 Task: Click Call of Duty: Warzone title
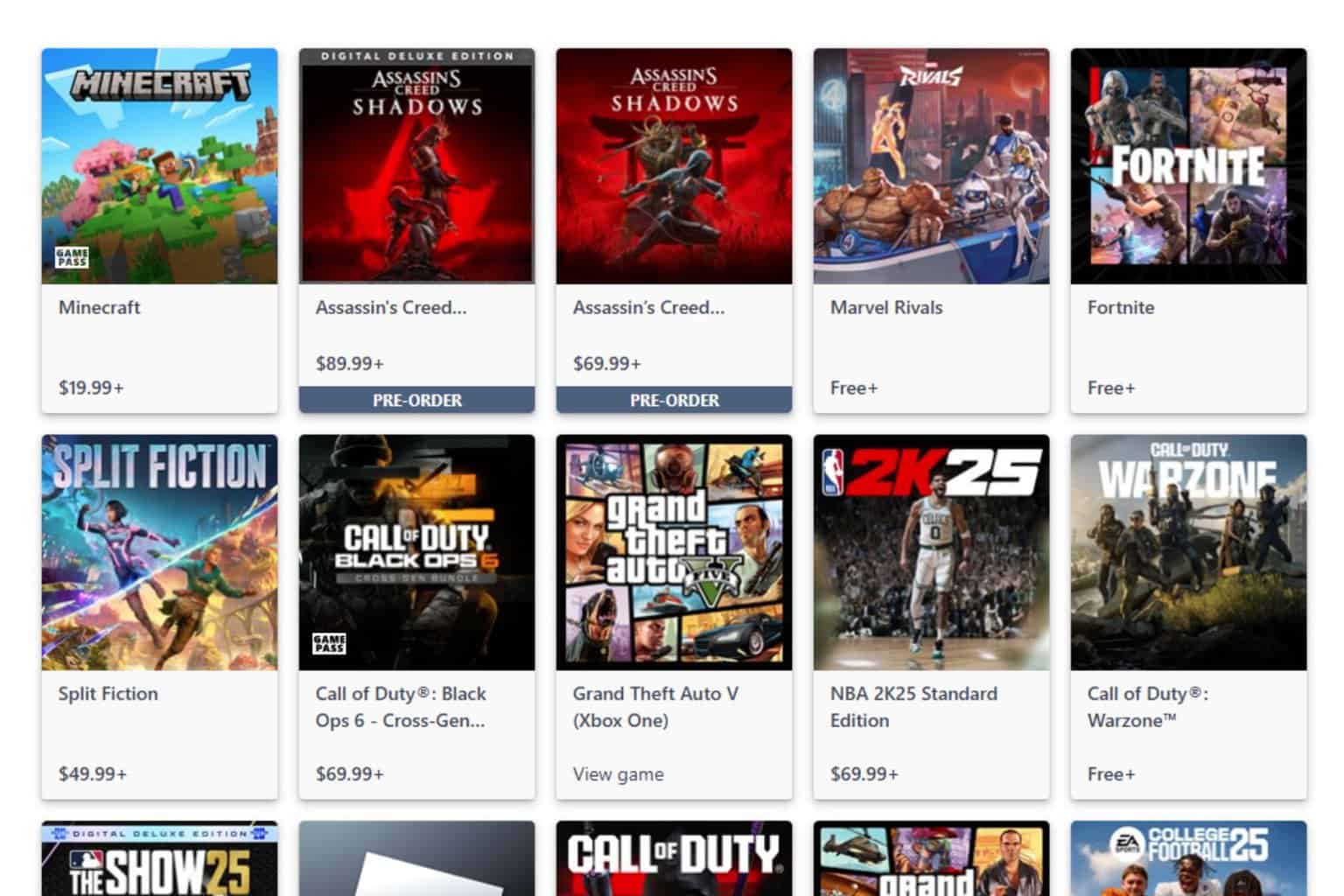tap(1147, 707)
